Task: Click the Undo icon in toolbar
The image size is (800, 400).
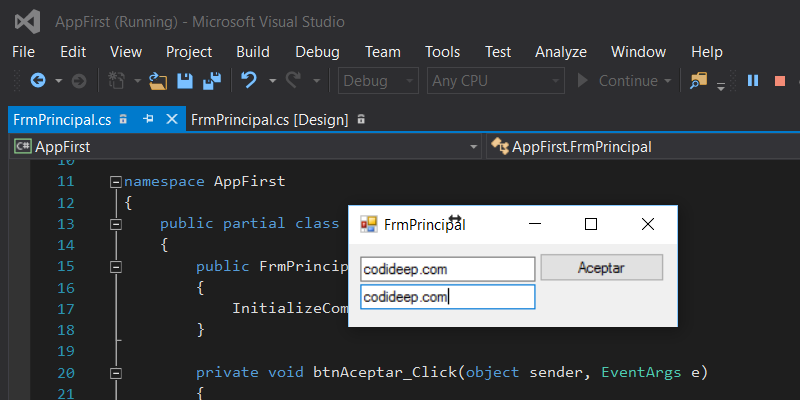Action: click(x=249, y=81)
